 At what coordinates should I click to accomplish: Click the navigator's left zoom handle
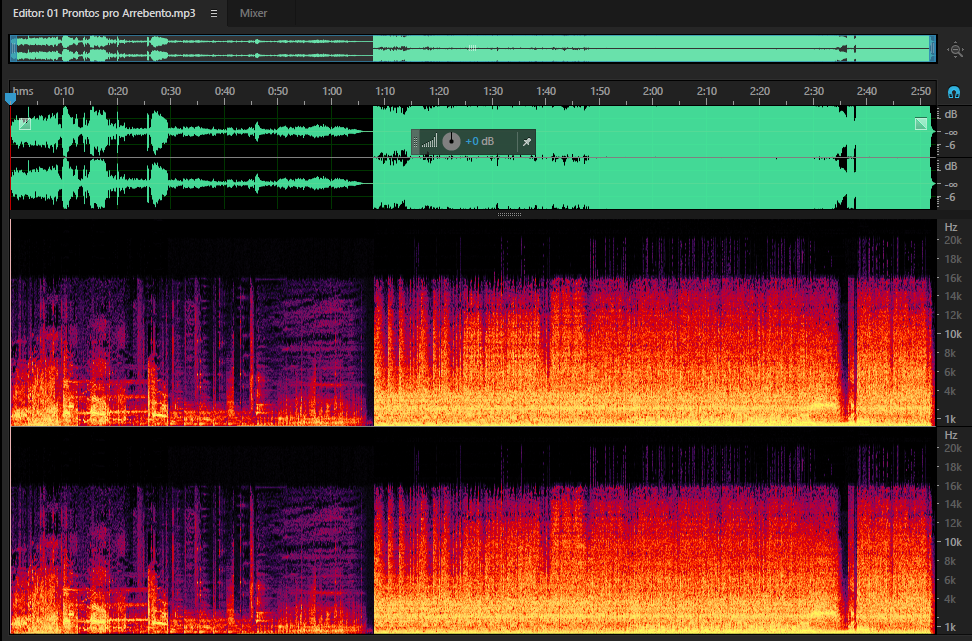pos(13,49)
